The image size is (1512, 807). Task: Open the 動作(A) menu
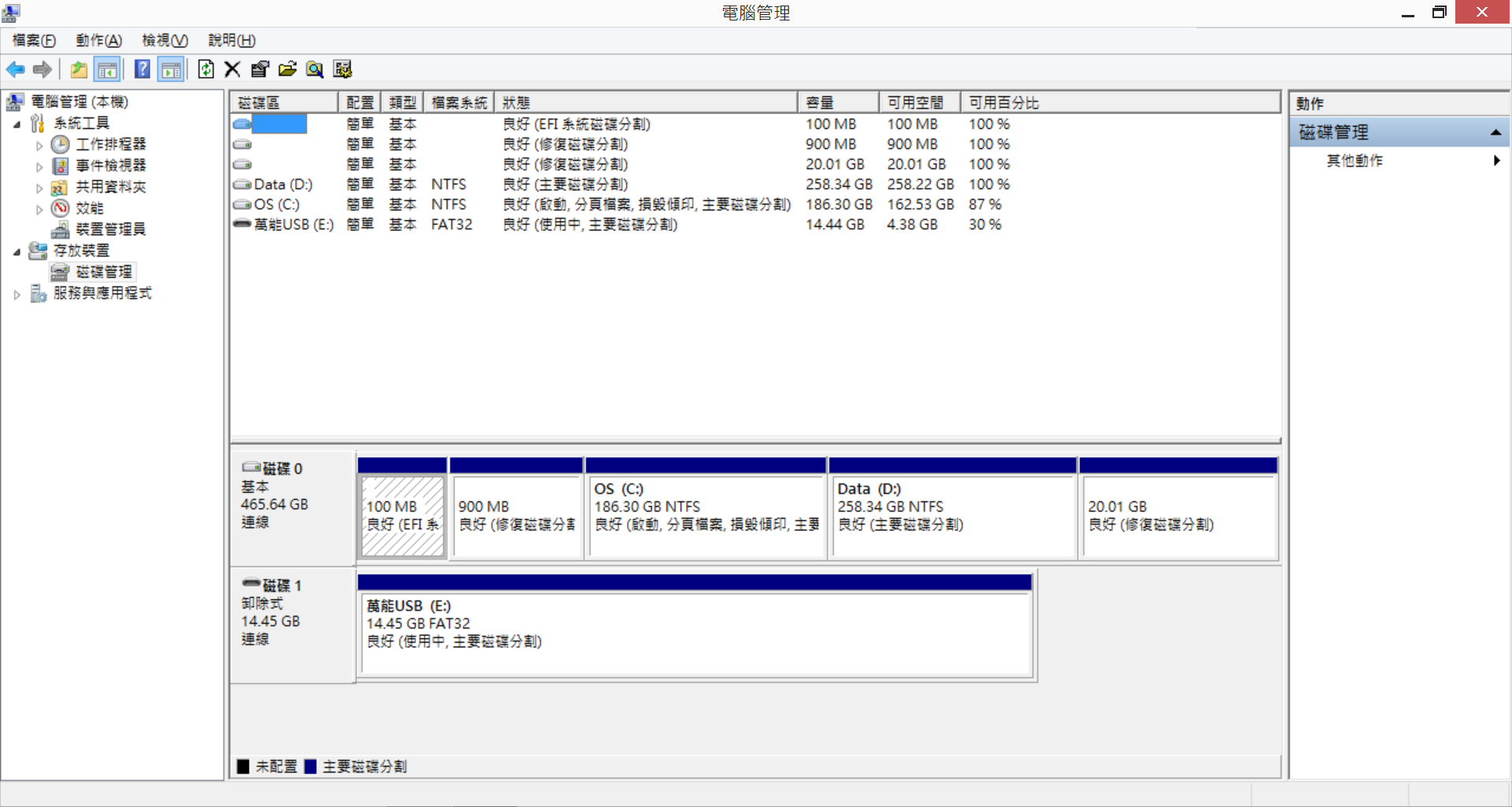[x=99, y=40]
